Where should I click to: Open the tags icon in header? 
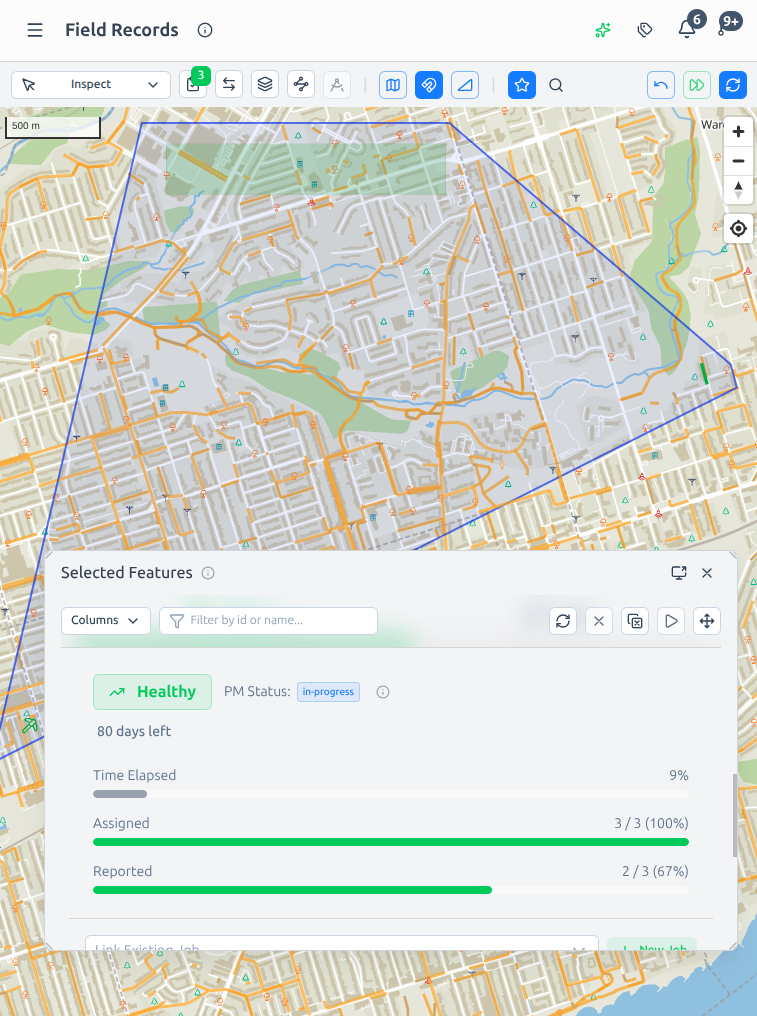point(644,30)
